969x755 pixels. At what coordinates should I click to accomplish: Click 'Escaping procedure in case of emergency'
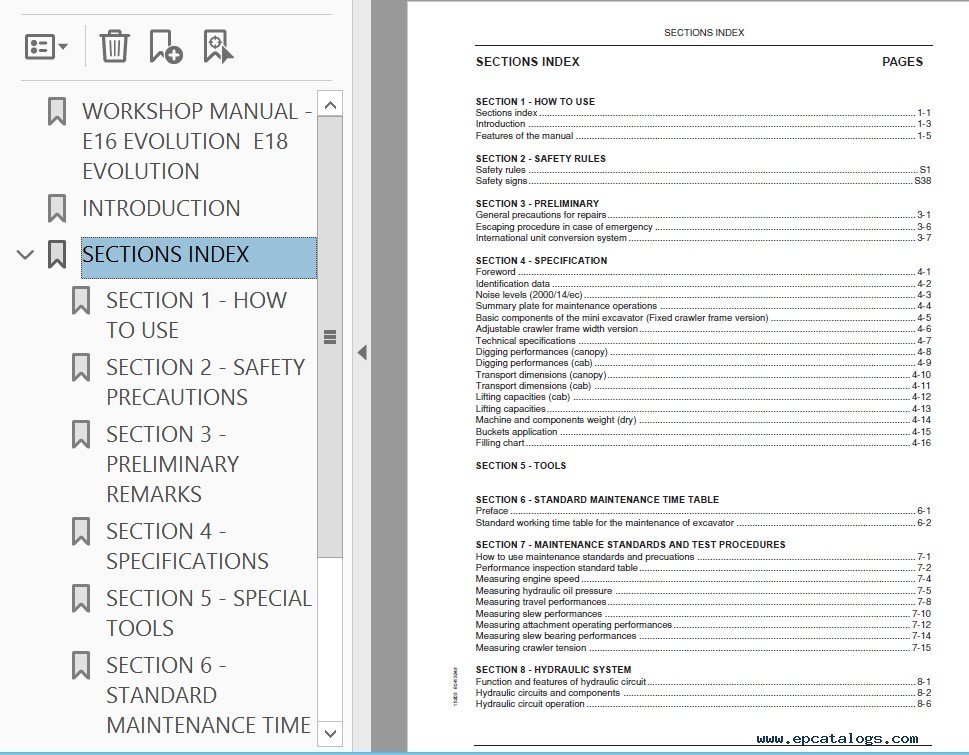[x=703, y=226]
